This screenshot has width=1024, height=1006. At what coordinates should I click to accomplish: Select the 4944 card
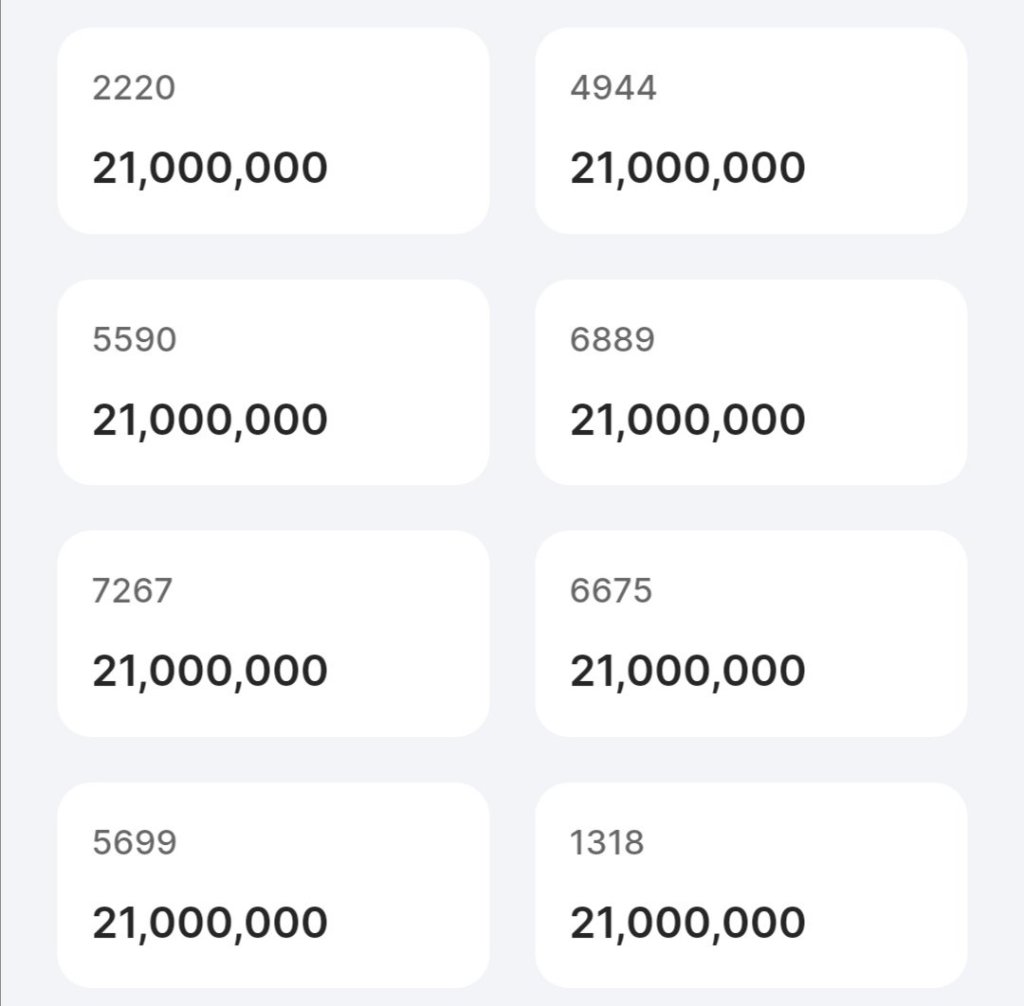click(751, 131)
